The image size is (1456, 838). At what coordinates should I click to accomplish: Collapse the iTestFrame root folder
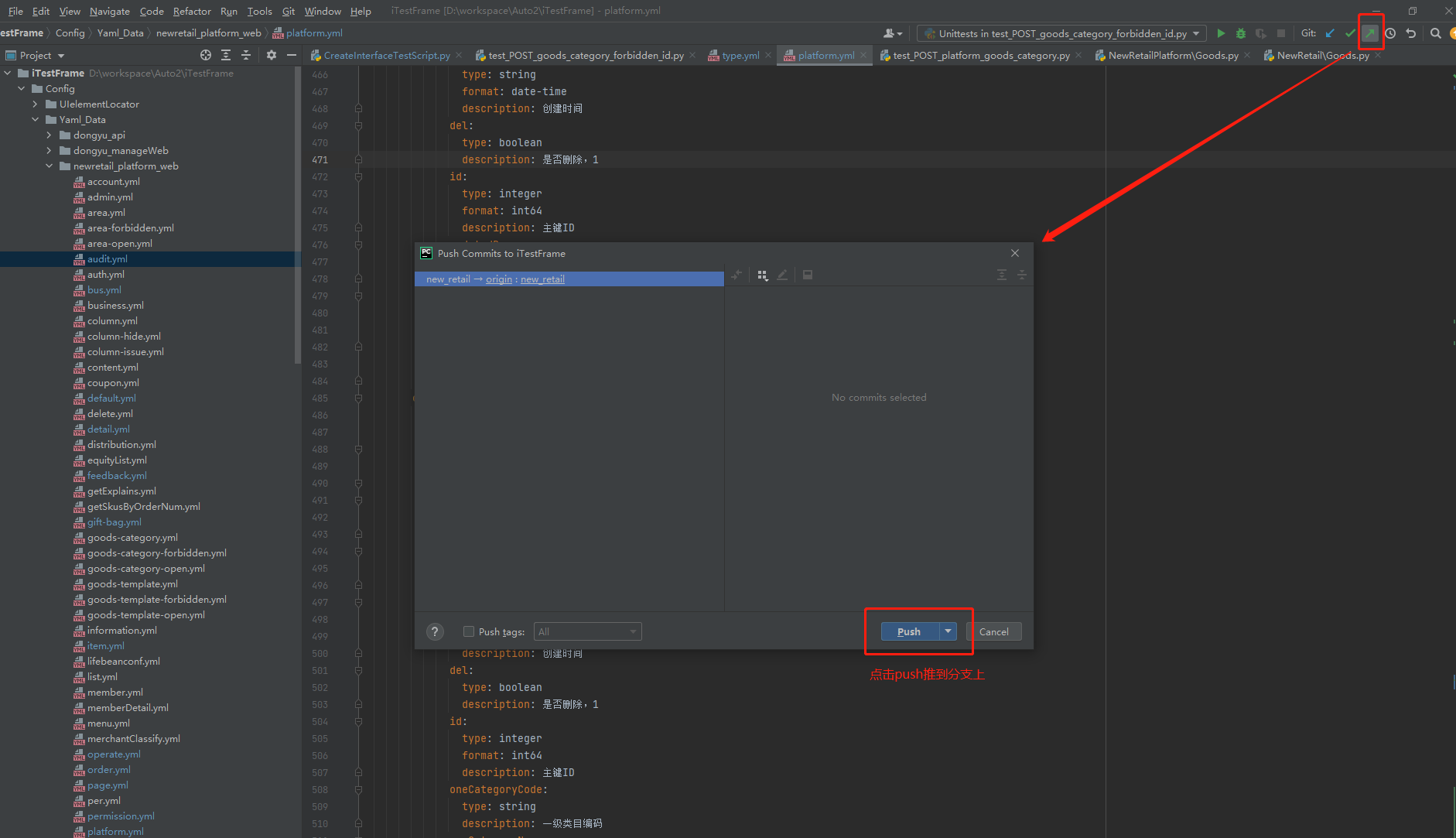(x=8, y=73)
